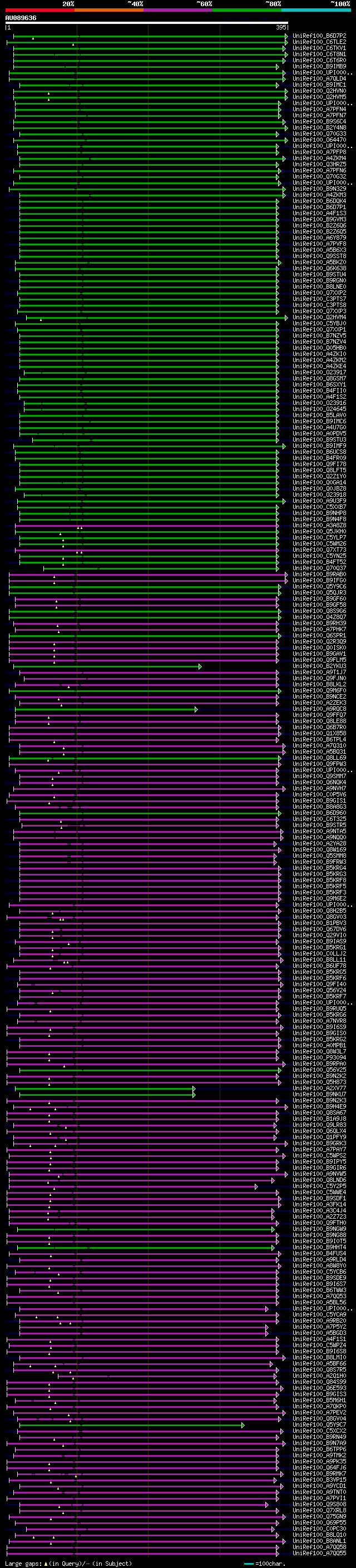Click the orange ~40% identity legend bar
This screenshot has height=1568, width=356.
click(109, 10)
